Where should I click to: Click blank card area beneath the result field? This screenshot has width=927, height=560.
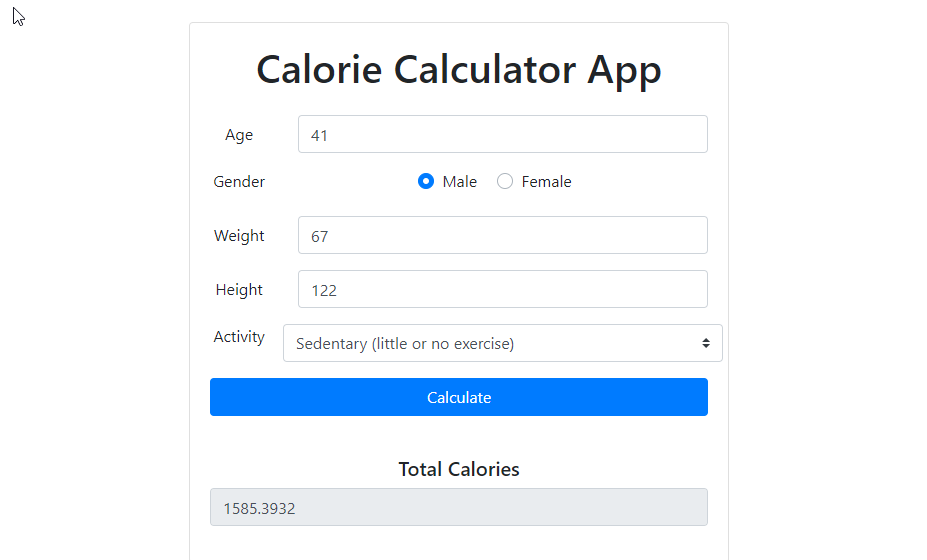(x=459, y=544)
